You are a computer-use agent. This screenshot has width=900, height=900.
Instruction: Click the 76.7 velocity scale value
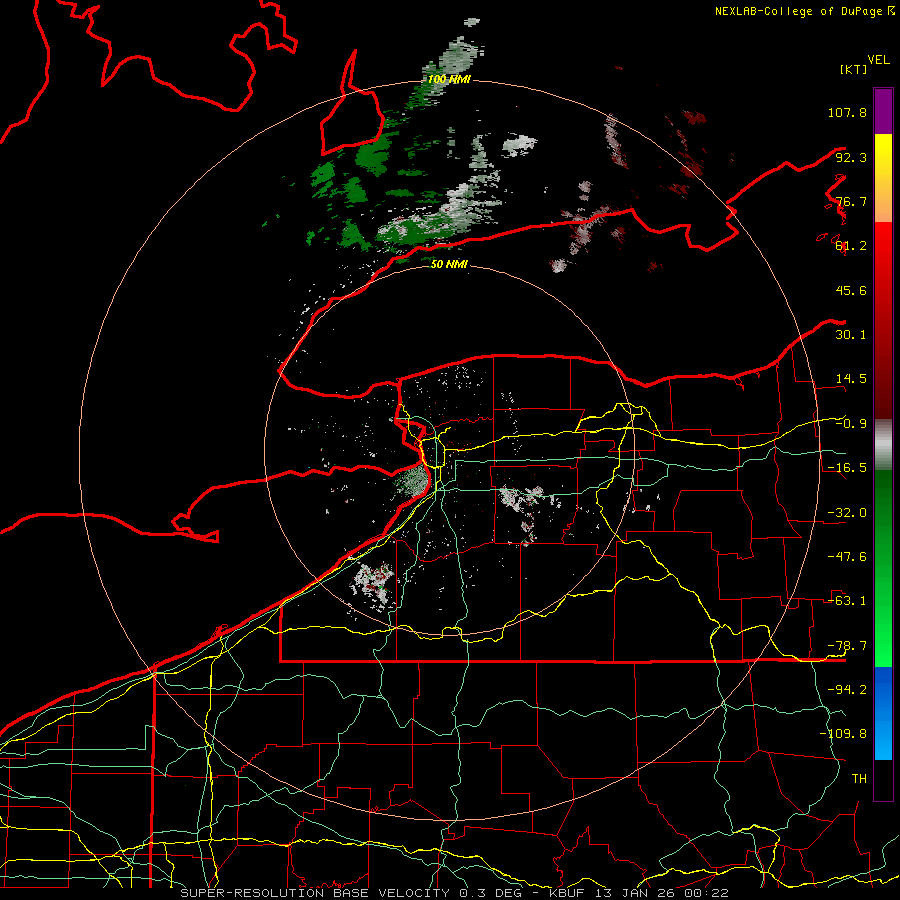(851, 201)
